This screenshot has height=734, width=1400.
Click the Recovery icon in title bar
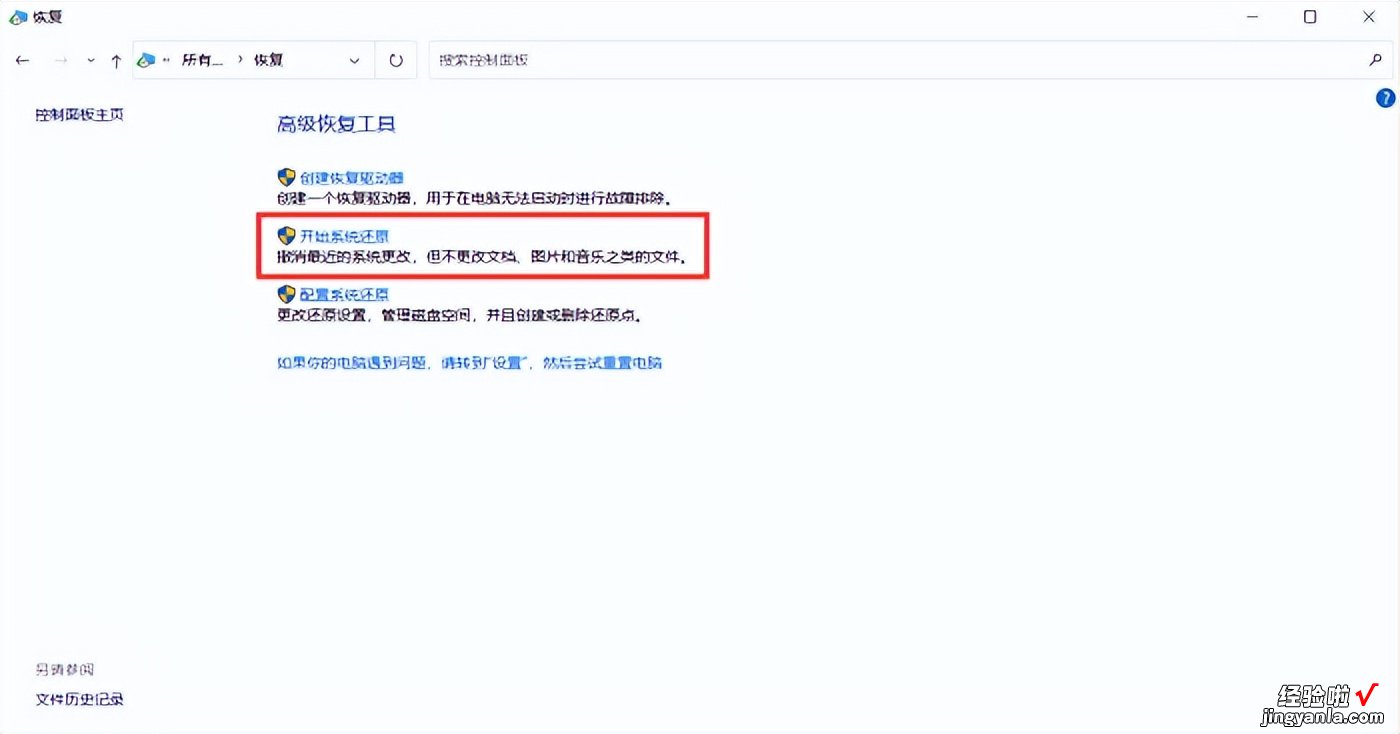(18, 17)
